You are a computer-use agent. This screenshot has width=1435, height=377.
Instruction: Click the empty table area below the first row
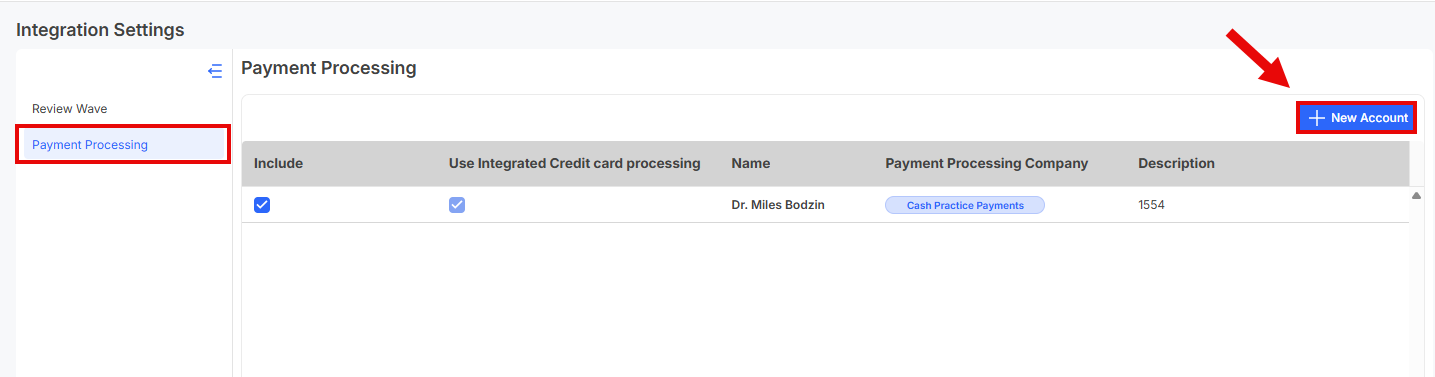point(825,300)
